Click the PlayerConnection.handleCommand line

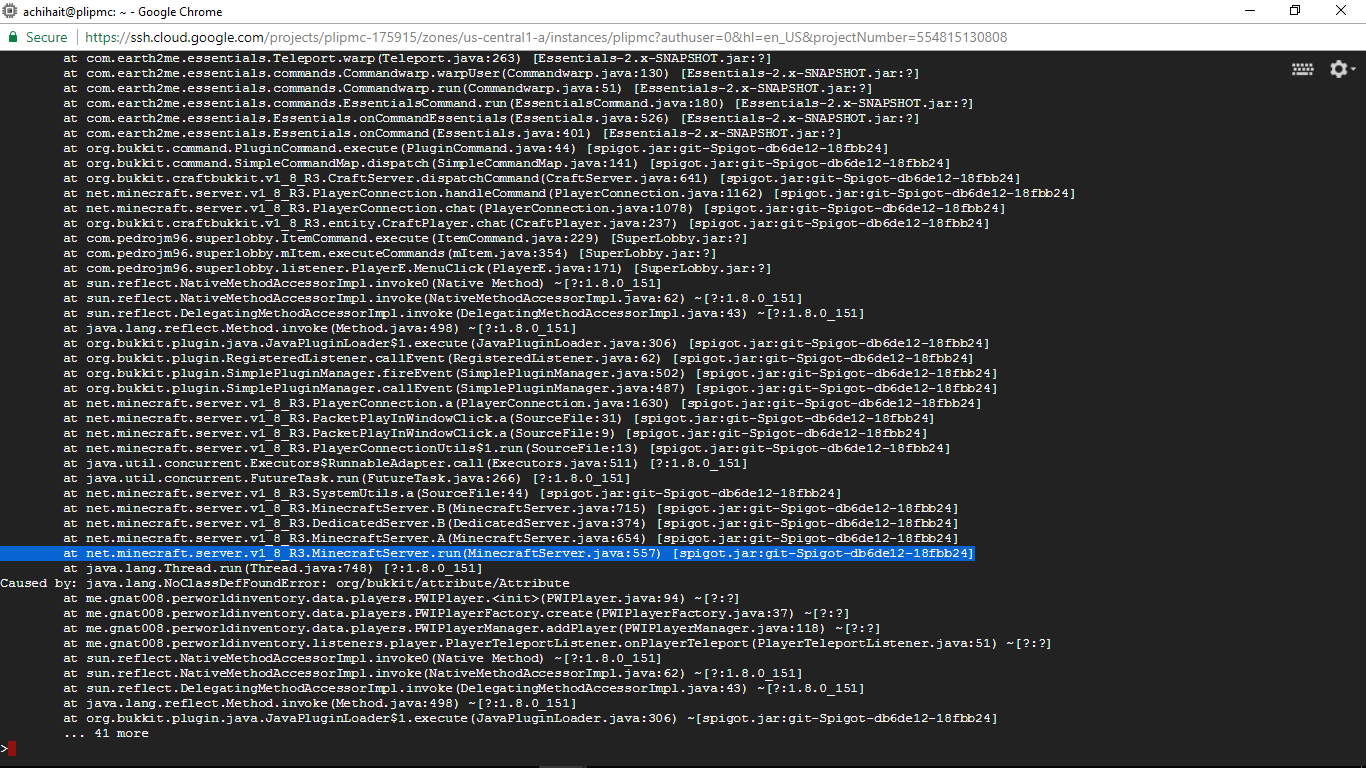[x=569, y=193]
